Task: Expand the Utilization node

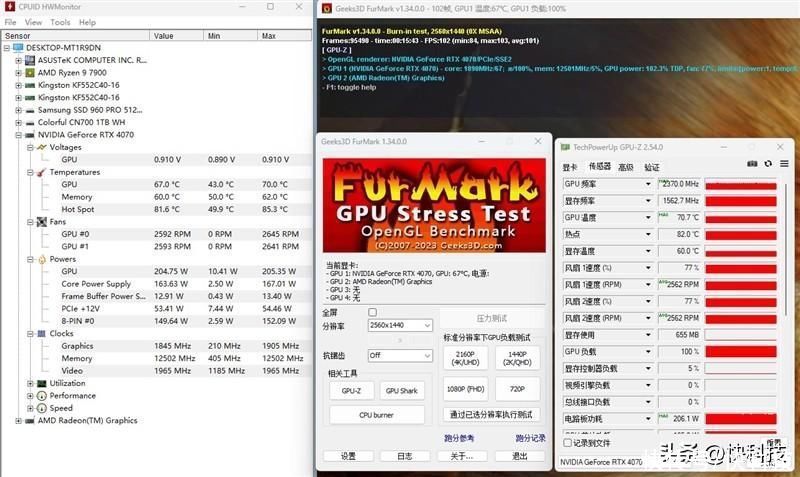Action: pyautogui.click(x=30, y=383)
